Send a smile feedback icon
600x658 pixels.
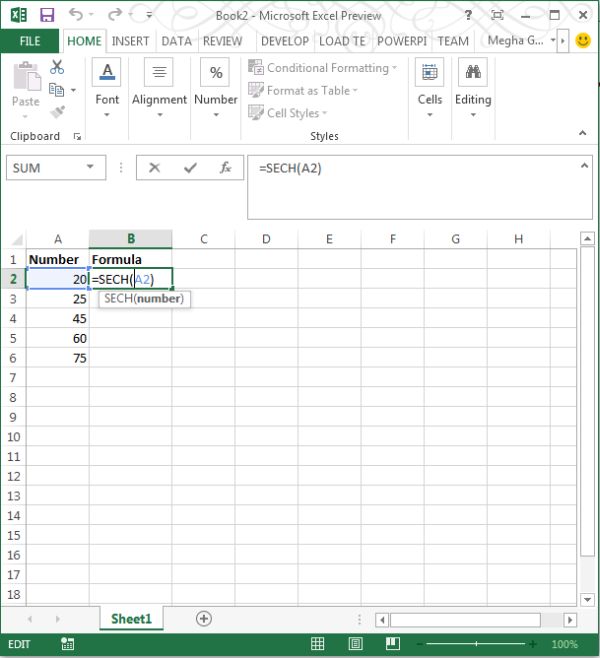pos(583,41)
